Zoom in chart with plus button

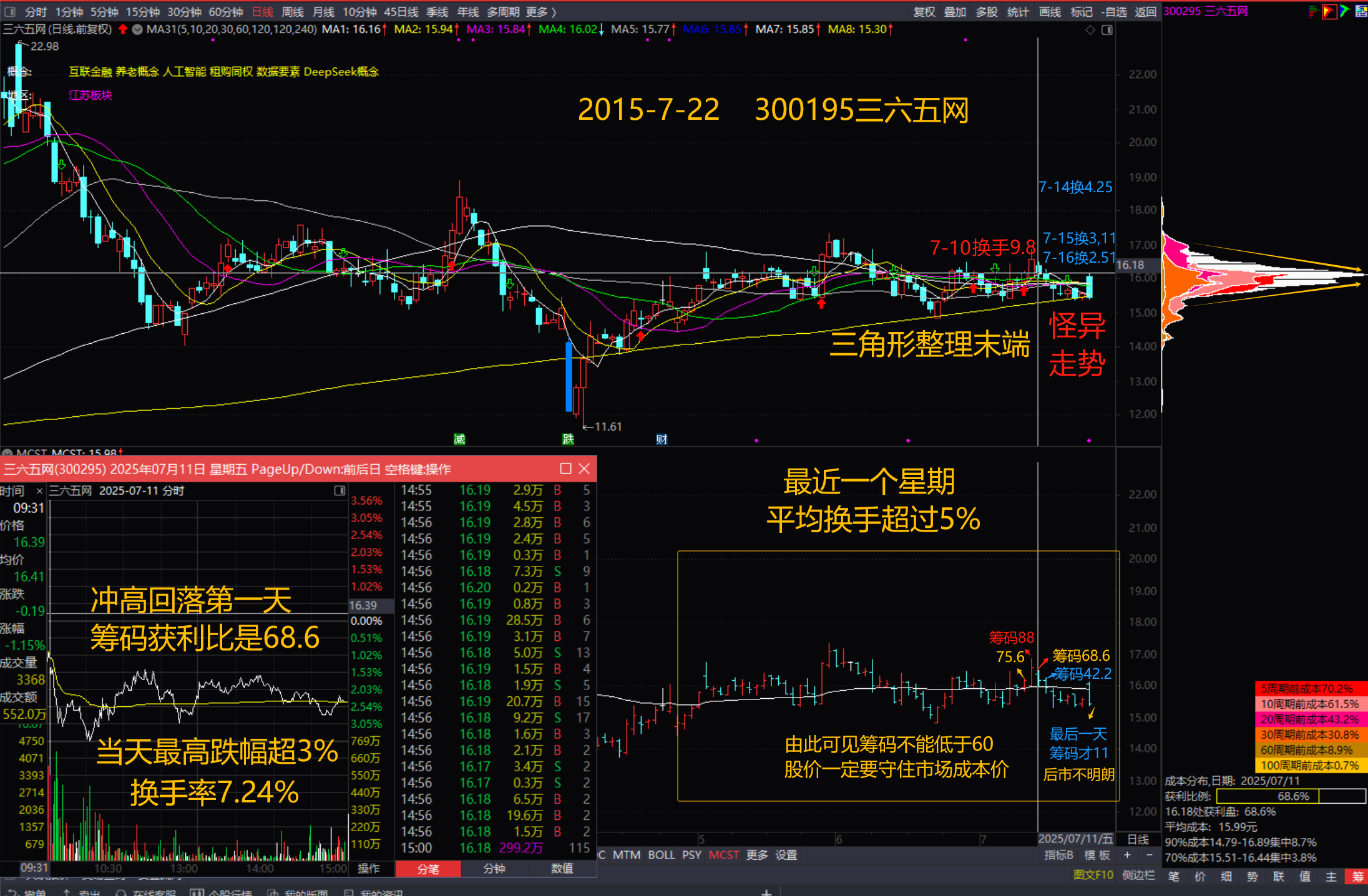(1127, 855)
